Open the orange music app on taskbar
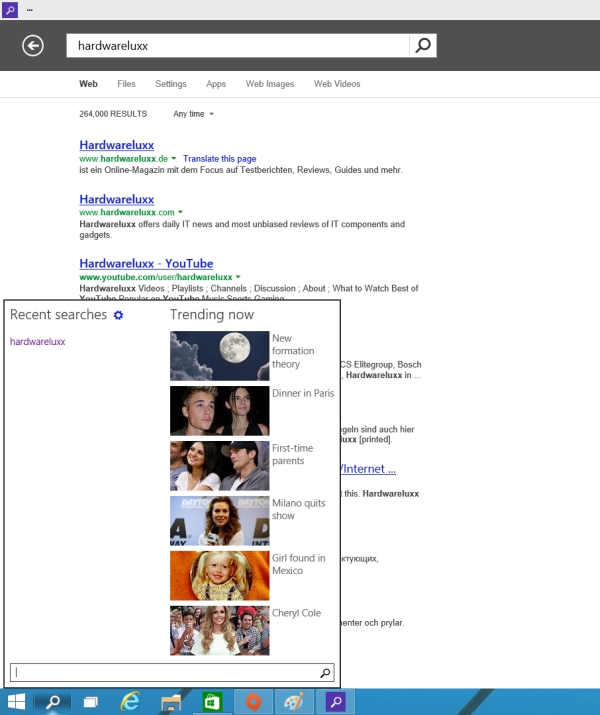The height and width of the screenshot is (715, 600). click(x=253, y=702)
